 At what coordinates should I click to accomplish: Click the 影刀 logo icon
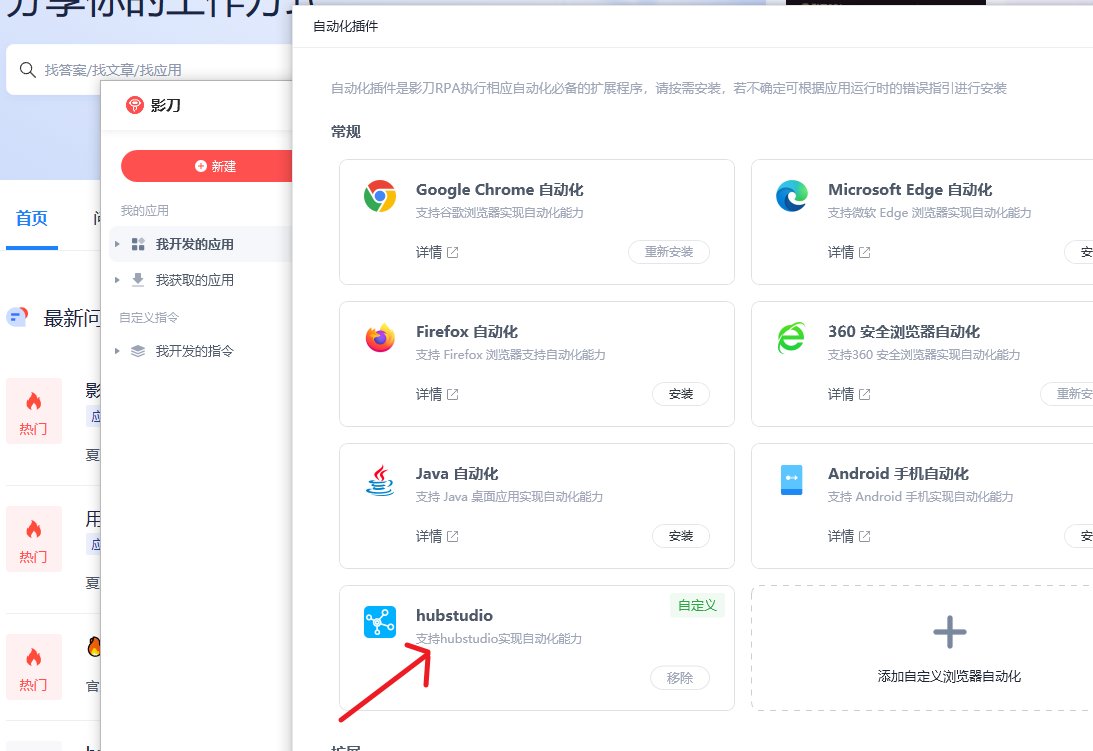[134, 105]
